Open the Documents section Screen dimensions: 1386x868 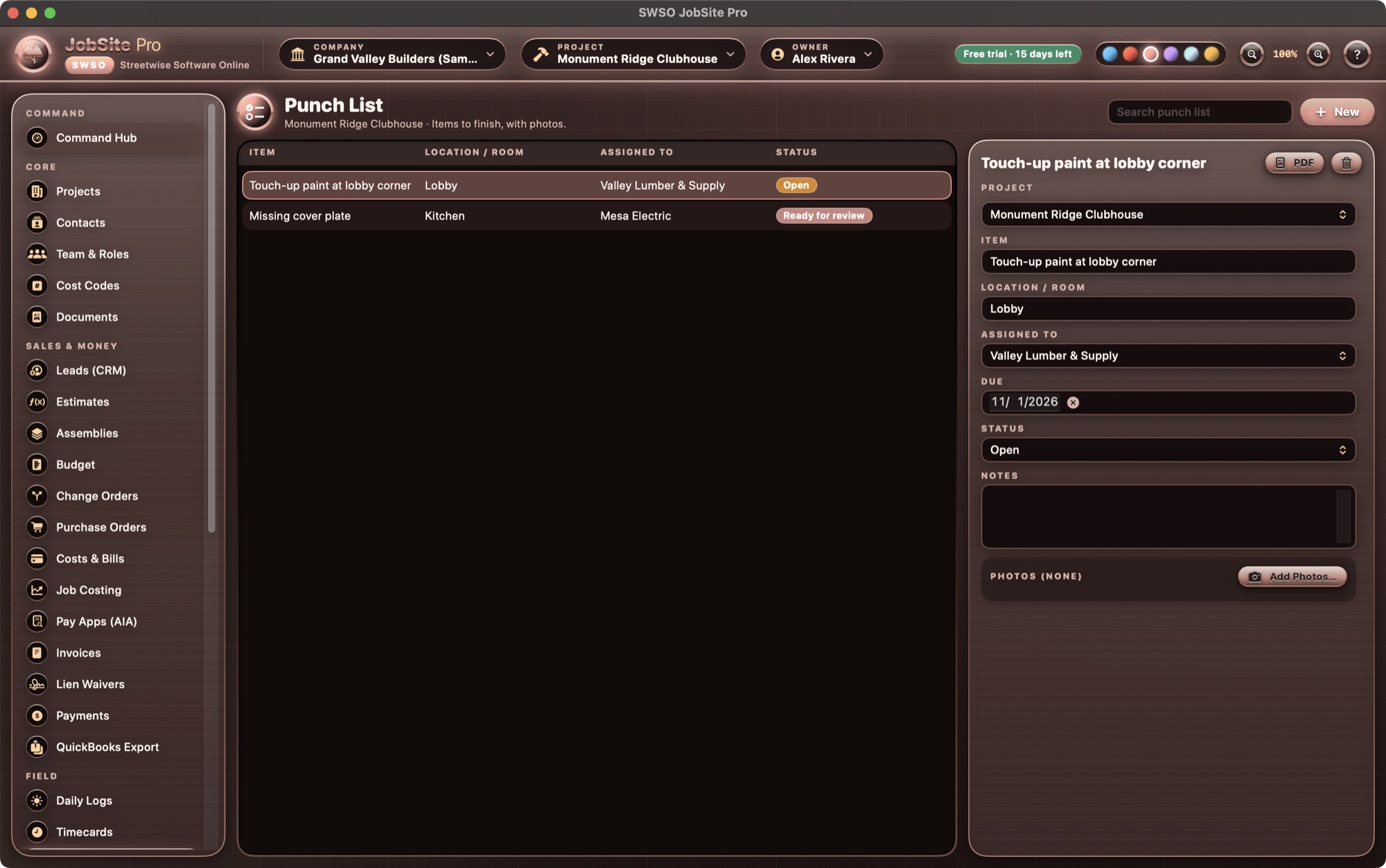coord(87,317)
